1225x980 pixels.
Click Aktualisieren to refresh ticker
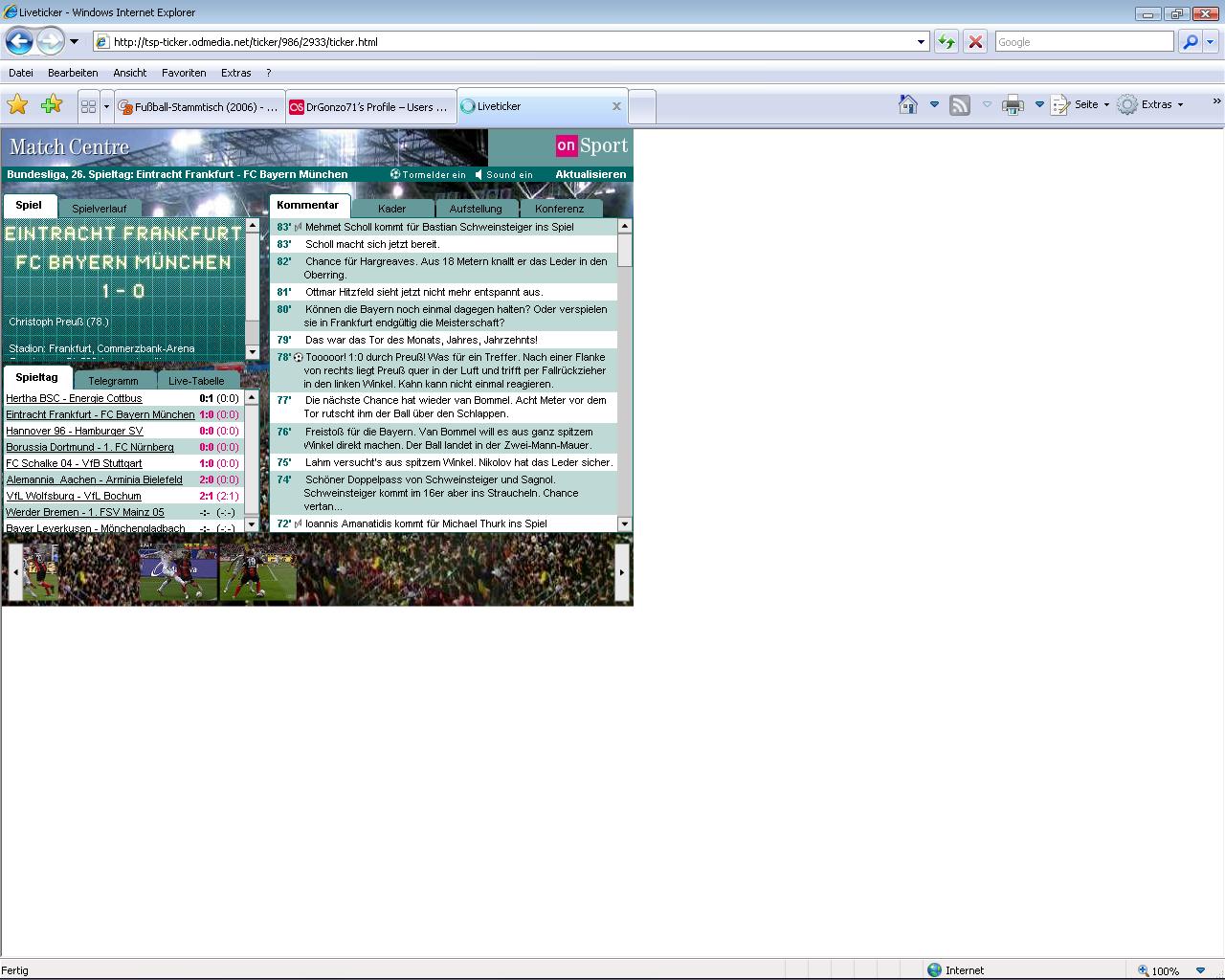click(x=590, y=174)
